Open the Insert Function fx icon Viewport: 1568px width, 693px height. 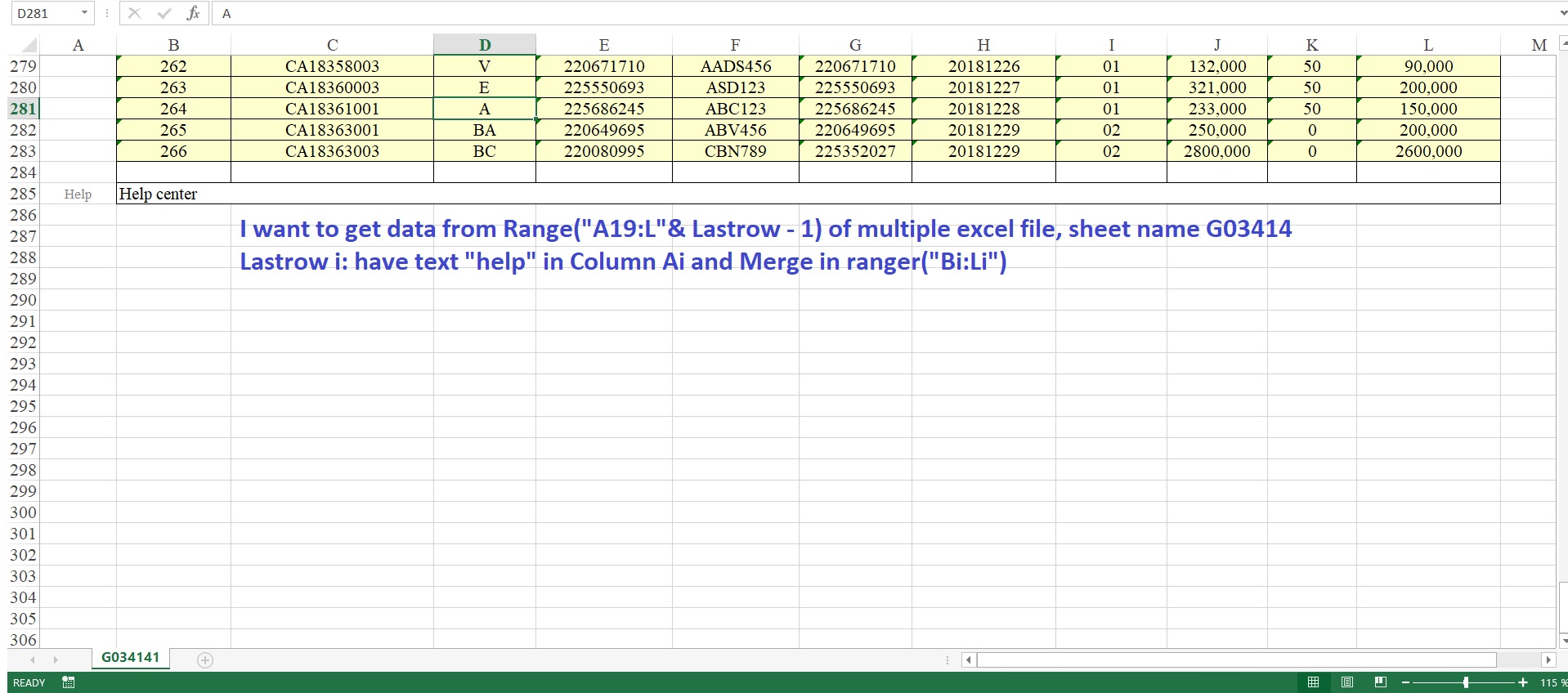[193, 13]
